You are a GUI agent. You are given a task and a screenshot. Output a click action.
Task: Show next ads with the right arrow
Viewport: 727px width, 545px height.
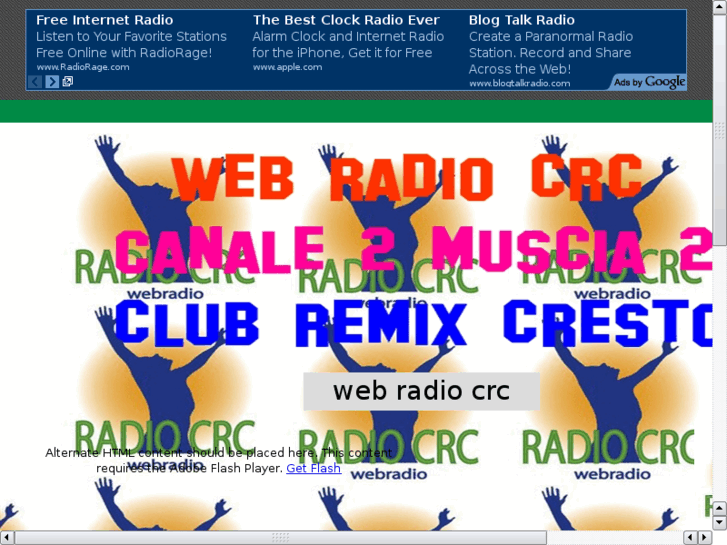[52, 82]
